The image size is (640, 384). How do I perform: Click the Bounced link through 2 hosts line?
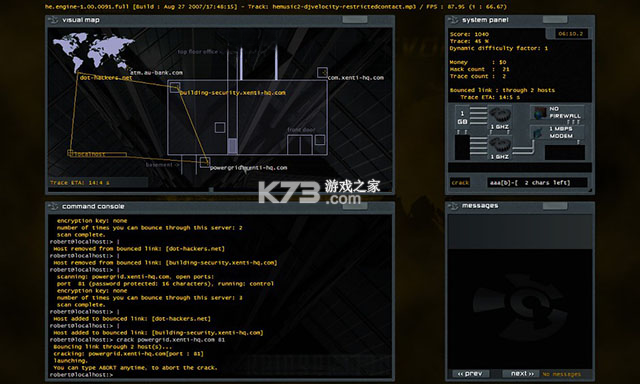coord(502,90)
